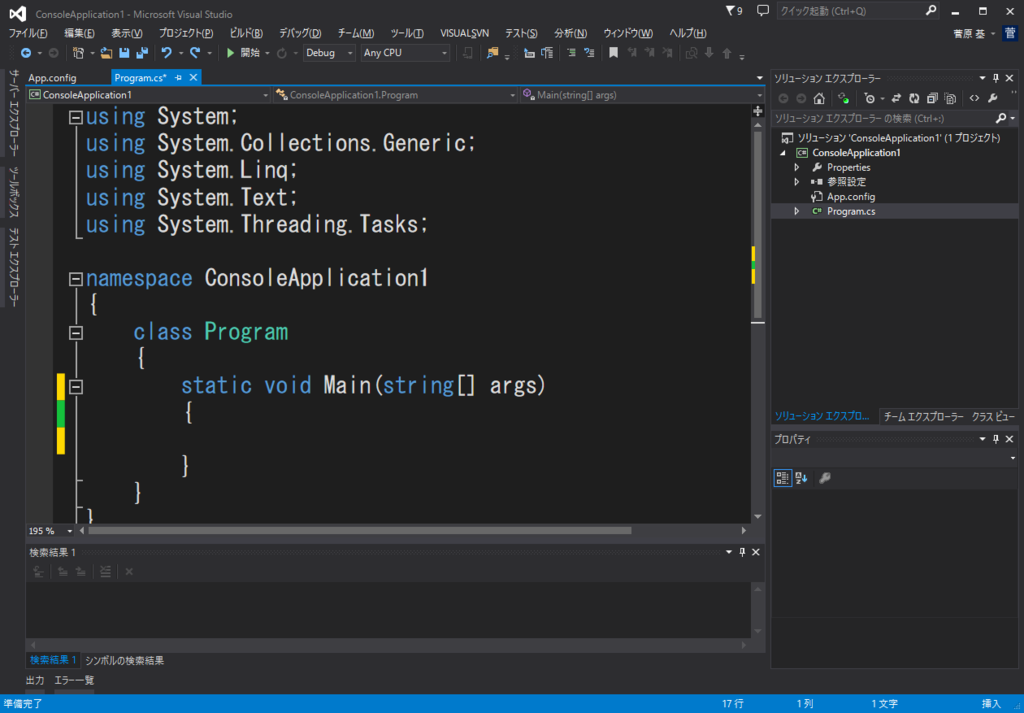Collapse the class Program outlining block
The height and width of the screenshot is (713, 1024).
coord(76,333)
